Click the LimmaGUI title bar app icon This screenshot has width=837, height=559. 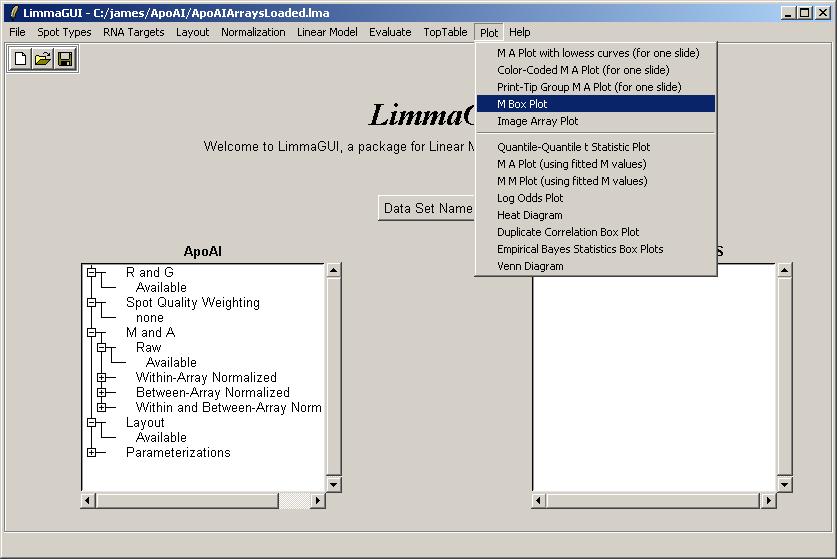click(x=13, y=13)
